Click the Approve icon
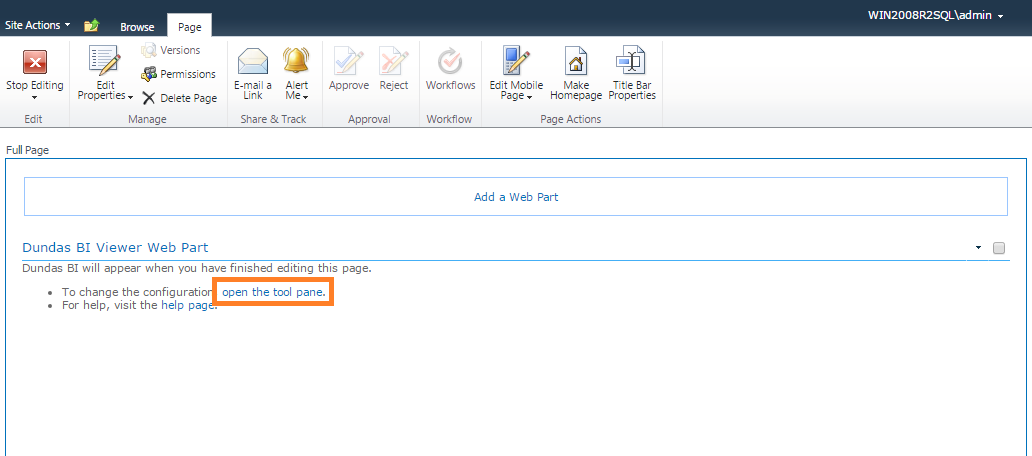 click(x=349, y=61)
